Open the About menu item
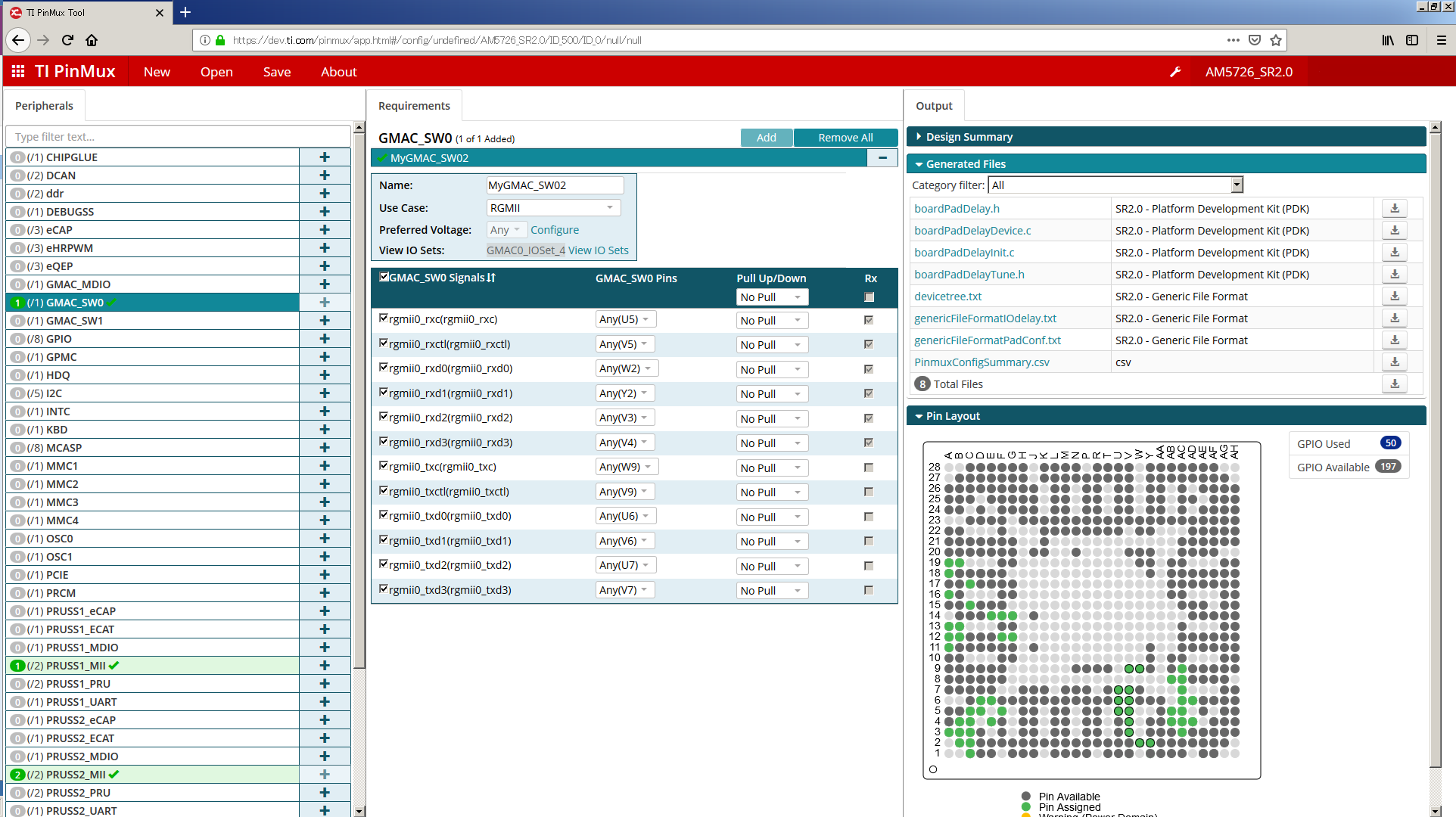The width and height of the screenshot is (1456, 817). pos(339,72)
